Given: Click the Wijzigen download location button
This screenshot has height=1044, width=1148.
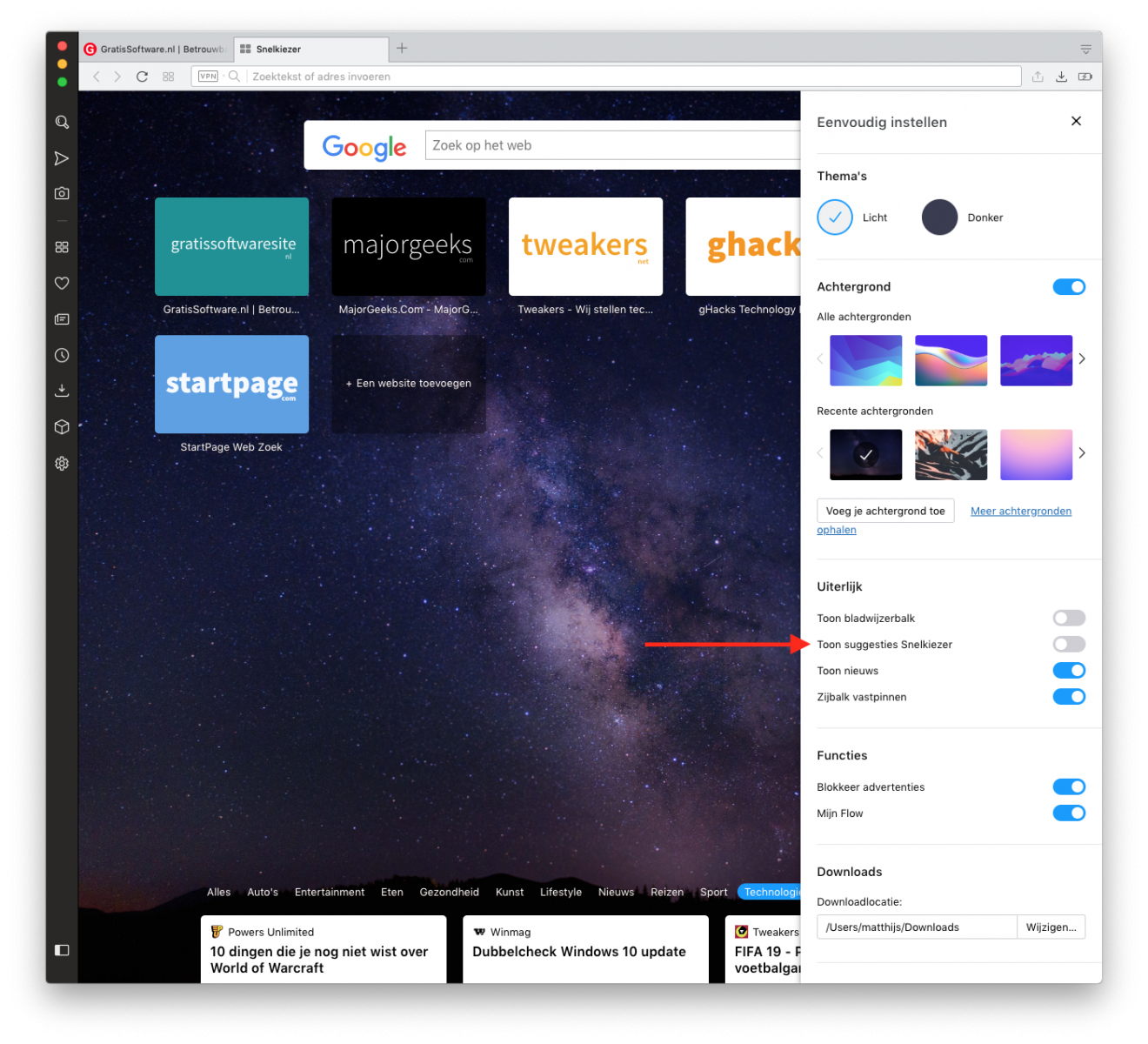Looking at the screenshot, I should [x=1051, y=927].
